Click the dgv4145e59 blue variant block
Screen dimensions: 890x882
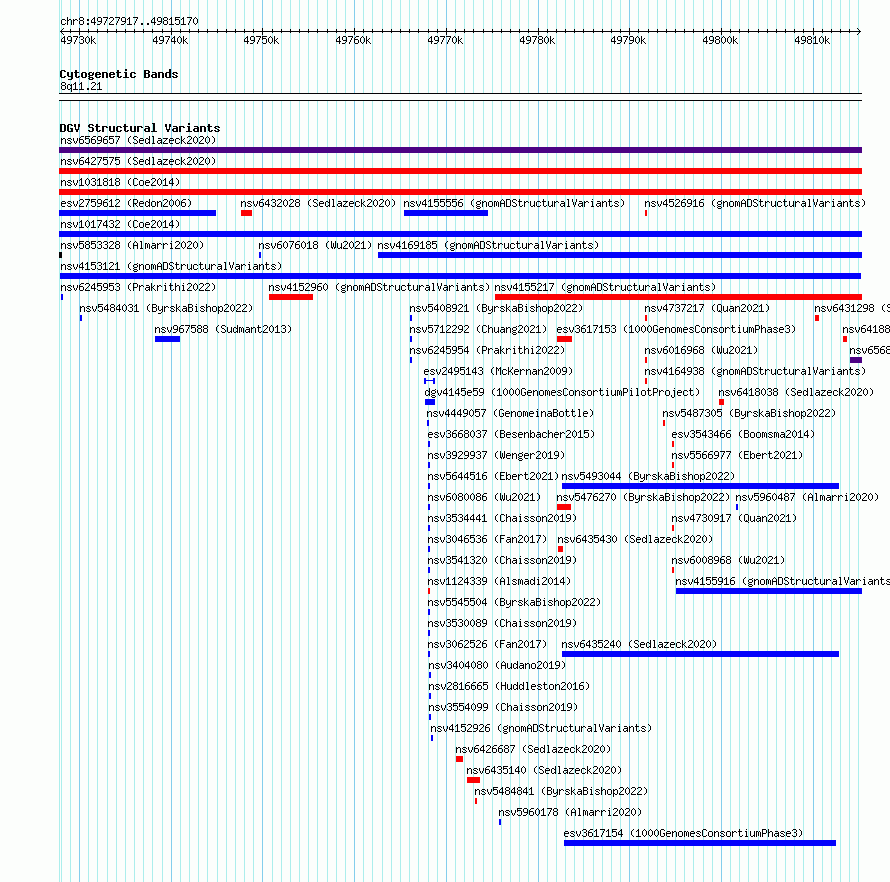click(x=430, y=402)
